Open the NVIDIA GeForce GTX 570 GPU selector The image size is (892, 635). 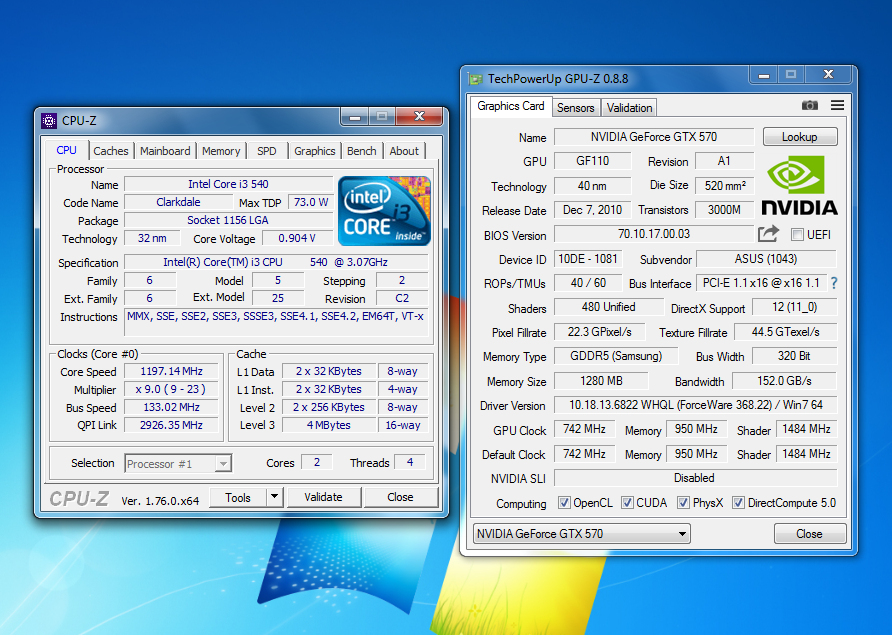pyautogui.click(x=581, y=534)
